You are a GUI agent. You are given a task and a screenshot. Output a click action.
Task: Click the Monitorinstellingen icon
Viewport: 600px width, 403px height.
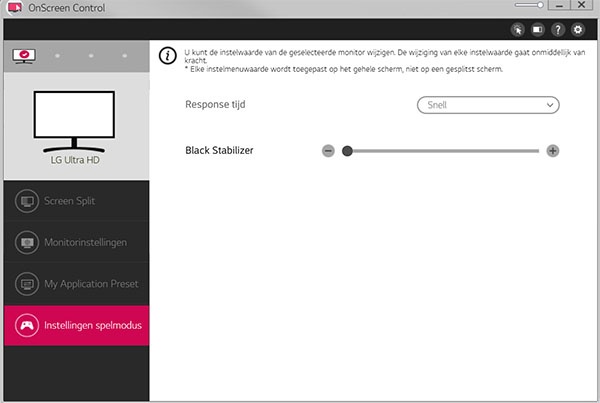coord(27,242)
